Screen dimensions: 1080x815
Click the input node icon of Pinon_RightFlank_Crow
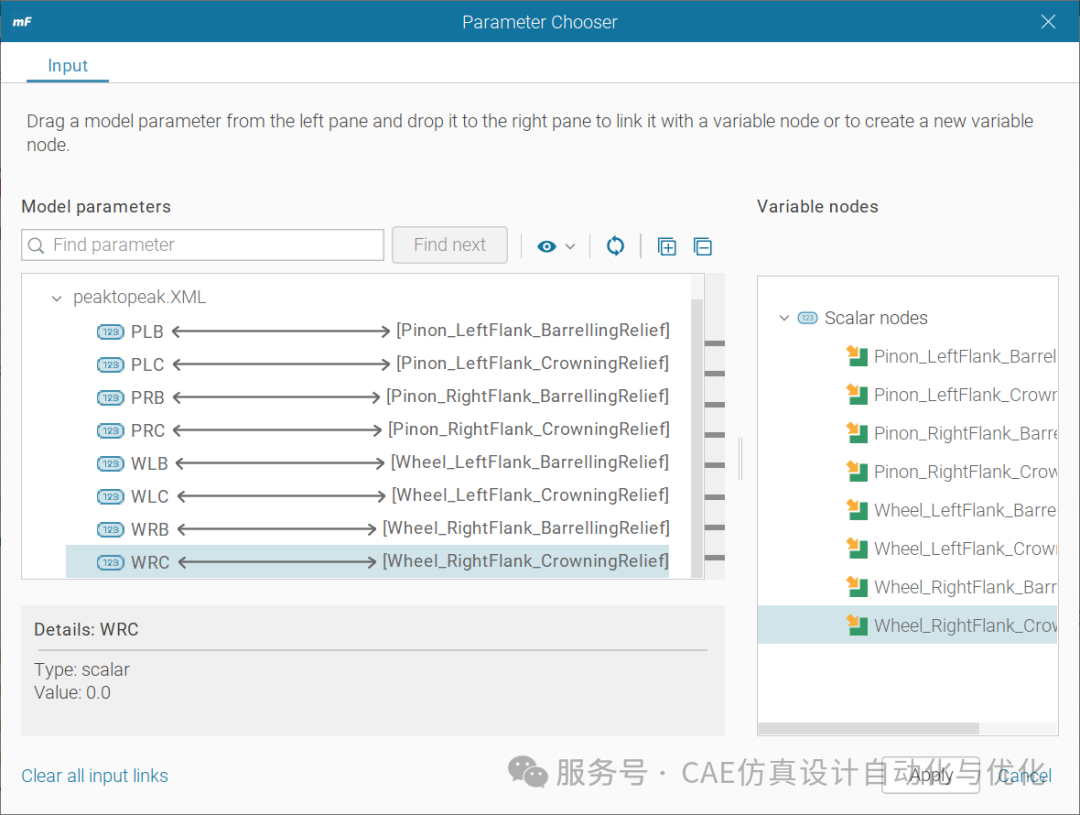coord(857,472)
